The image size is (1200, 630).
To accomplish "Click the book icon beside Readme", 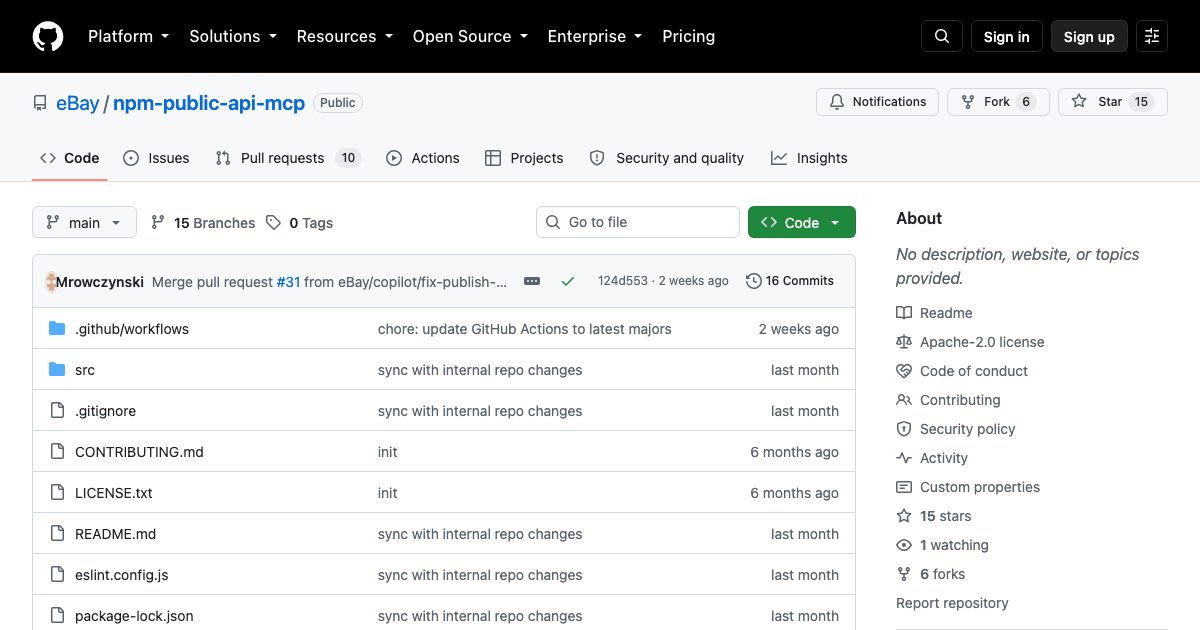I will (904, 313).
